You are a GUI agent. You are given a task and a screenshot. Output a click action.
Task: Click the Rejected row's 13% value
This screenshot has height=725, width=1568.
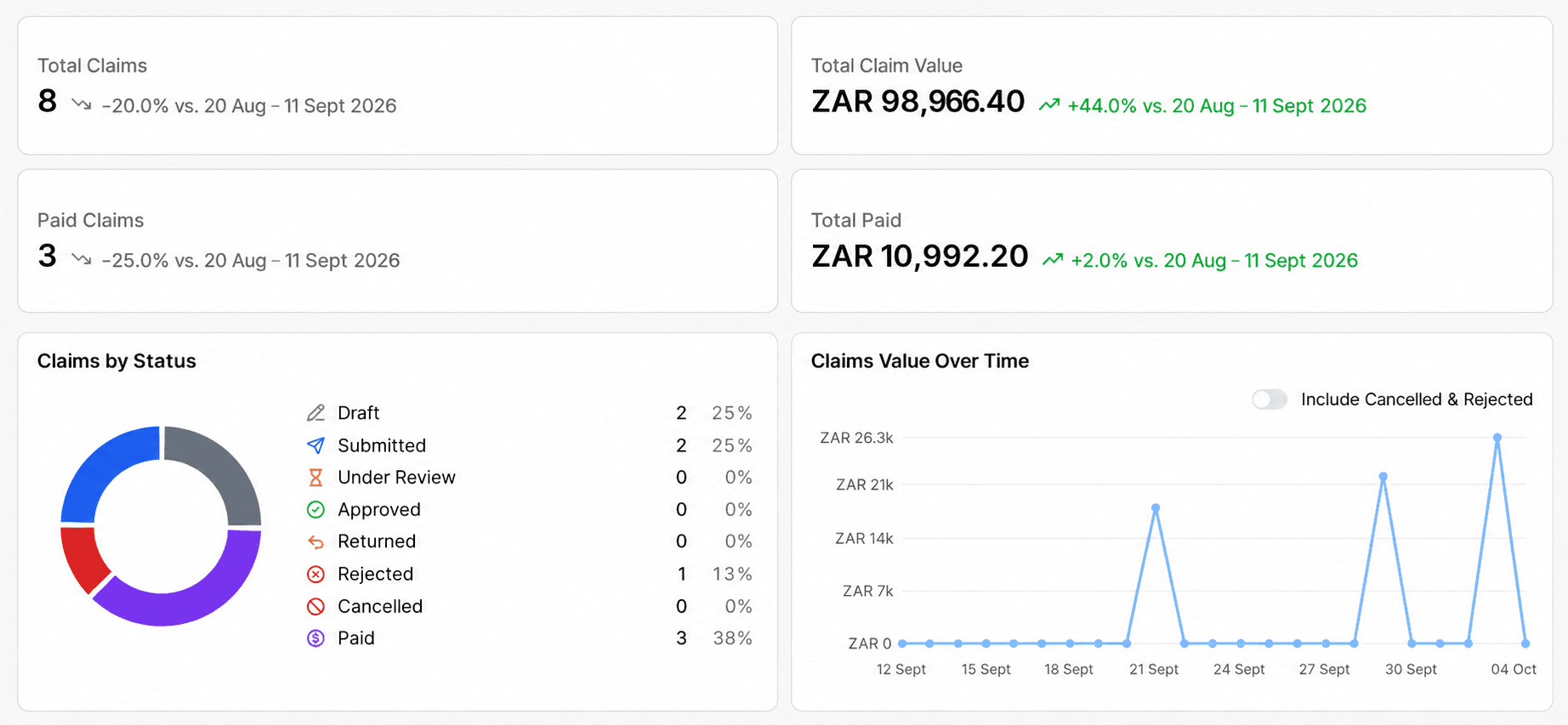tap(732, 574)
